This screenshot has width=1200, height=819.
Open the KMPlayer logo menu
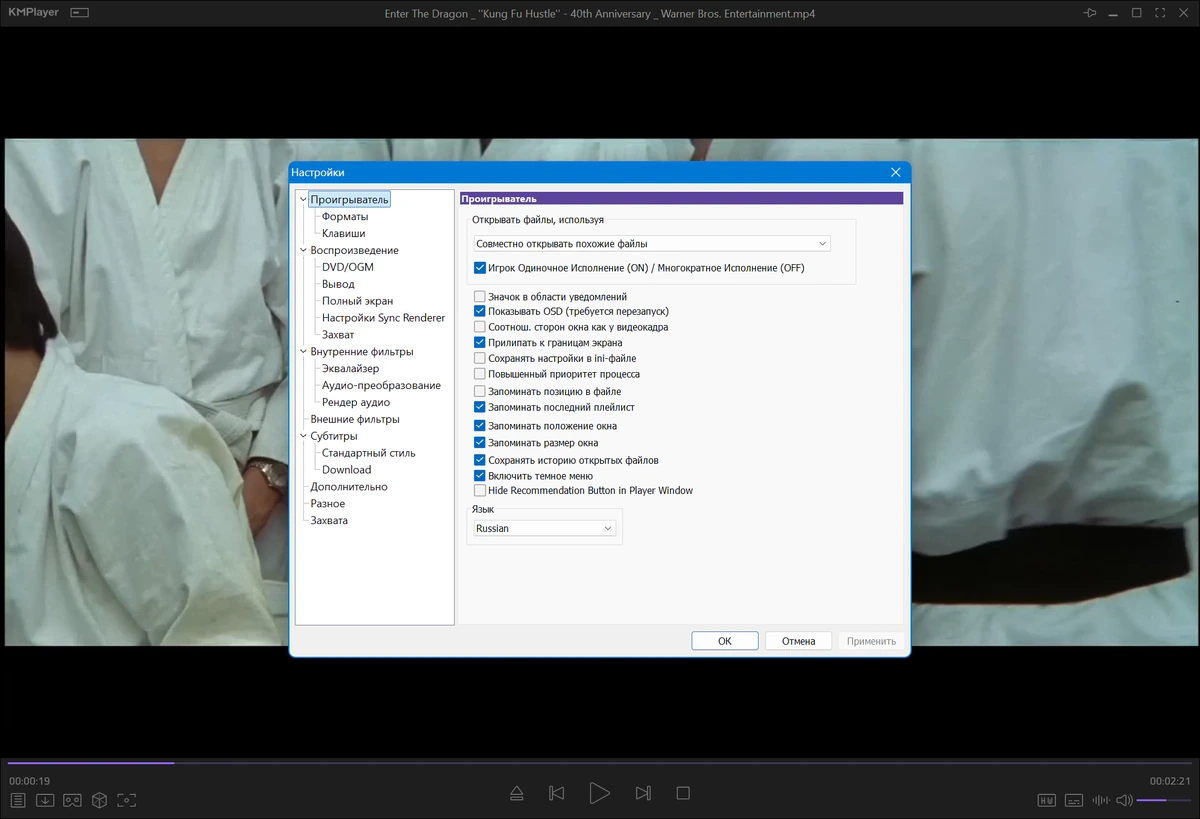pyautogui.click(x=33, y=13)
